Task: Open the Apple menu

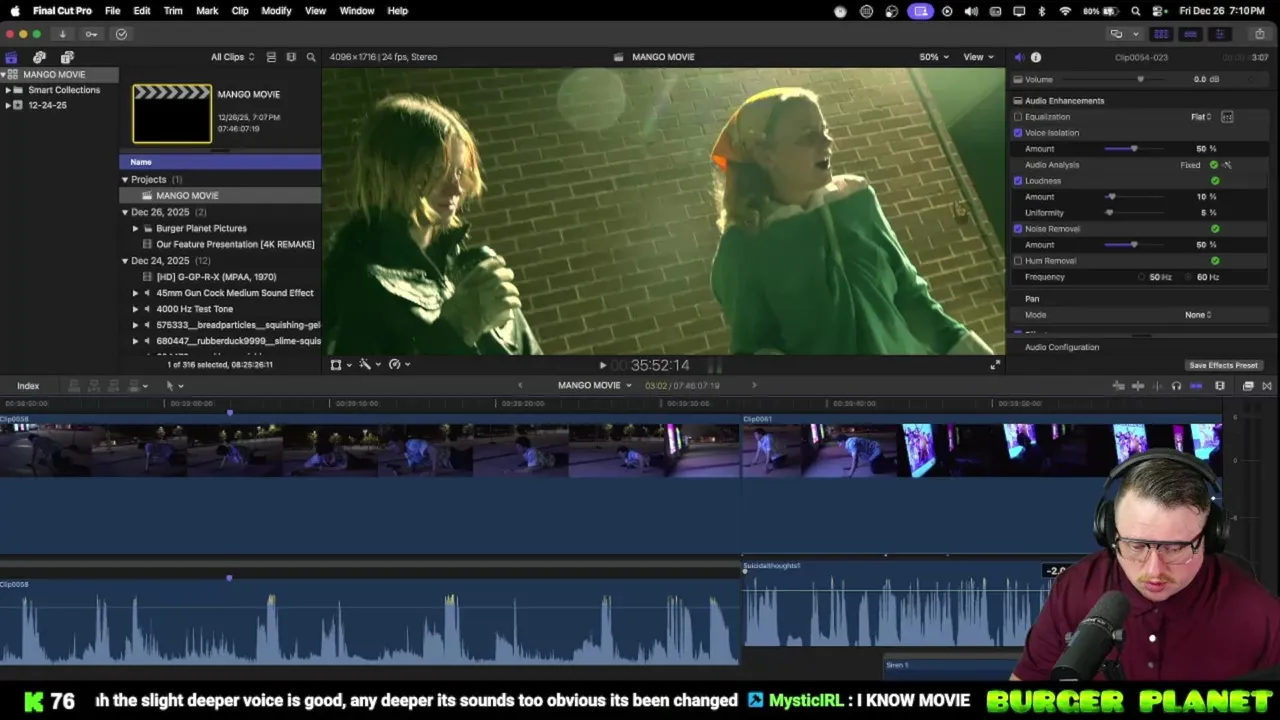Action: 15,11
